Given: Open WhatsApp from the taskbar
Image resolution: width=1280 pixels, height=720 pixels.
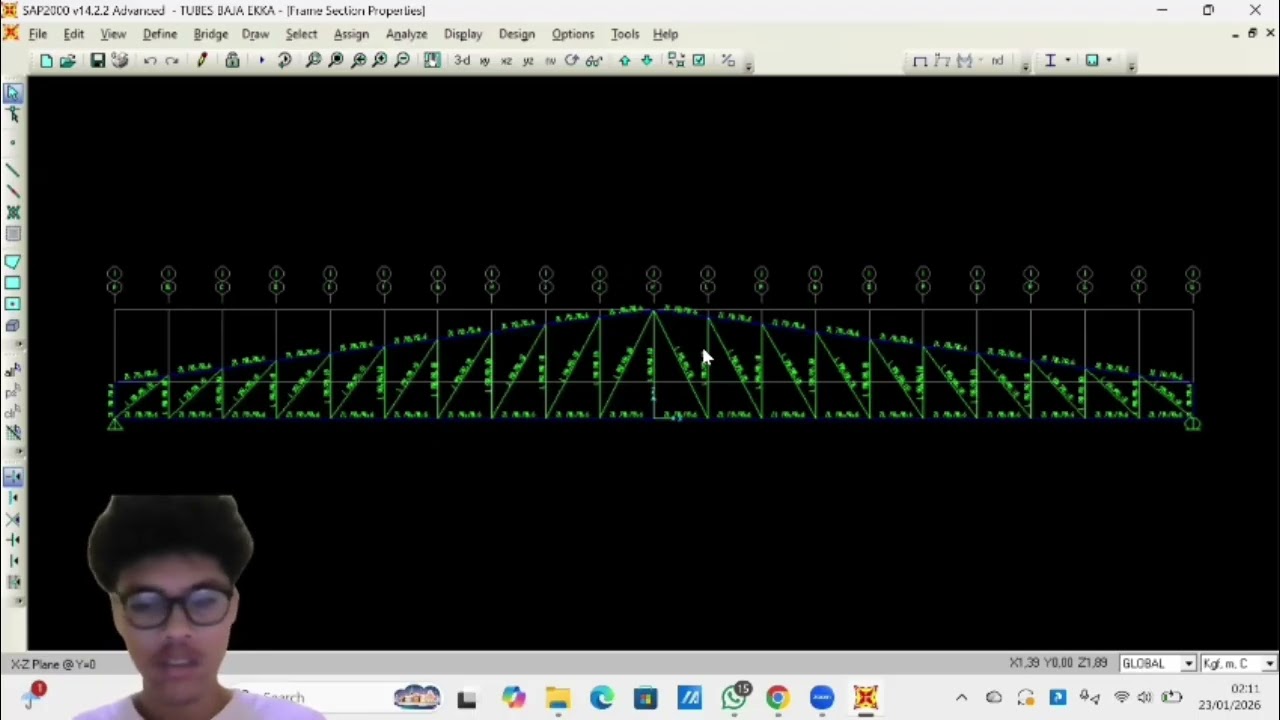Looking at the screenshot, I should click(x=734, y=697).
